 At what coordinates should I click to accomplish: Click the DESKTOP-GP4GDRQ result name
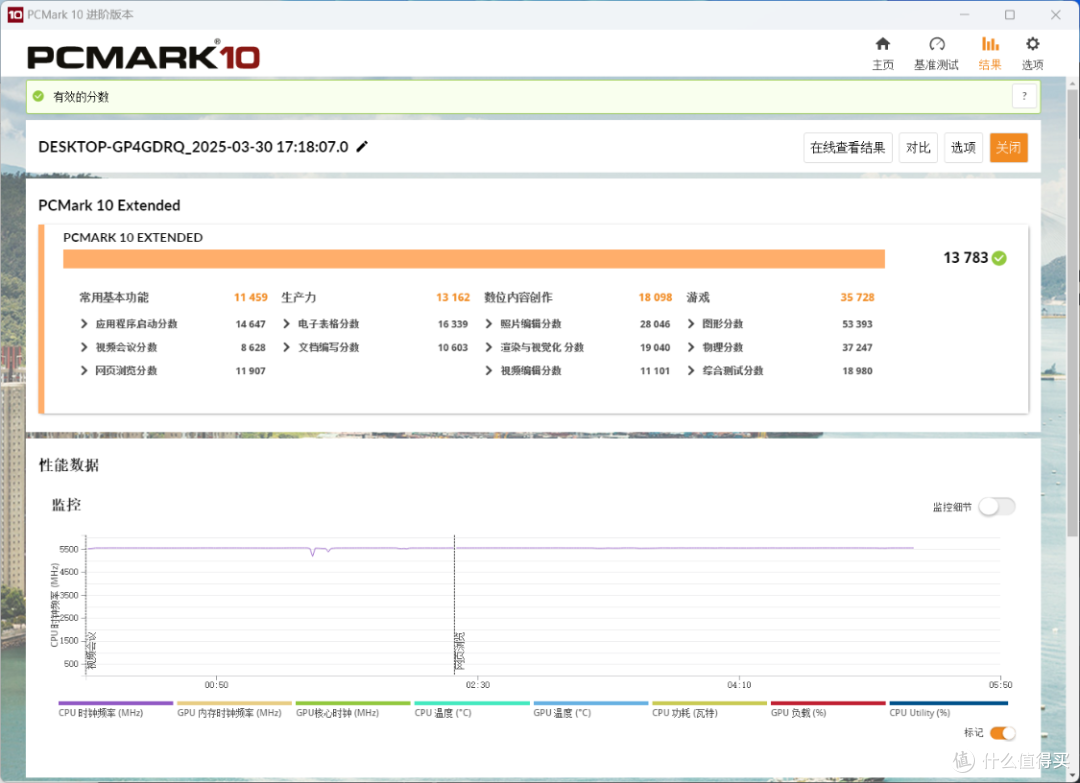(x=194, y=147)
